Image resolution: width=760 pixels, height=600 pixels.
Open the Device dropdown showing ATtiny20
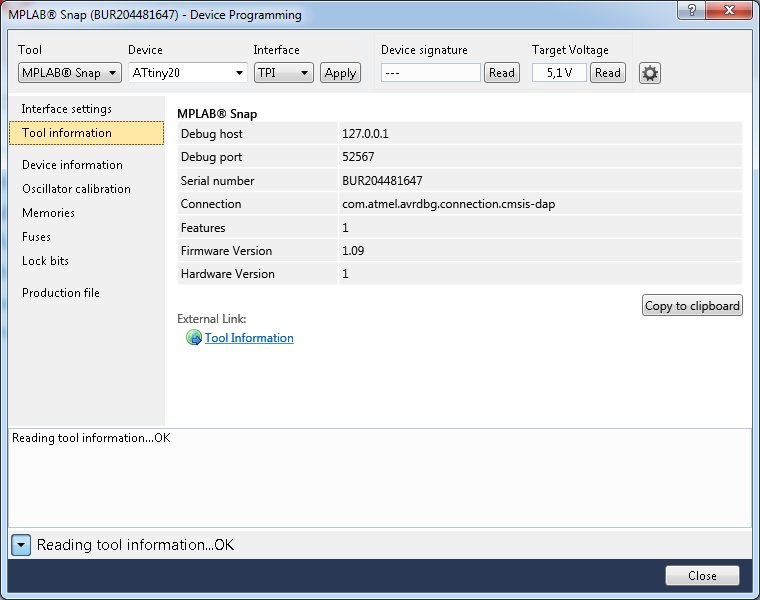(188, 73)
